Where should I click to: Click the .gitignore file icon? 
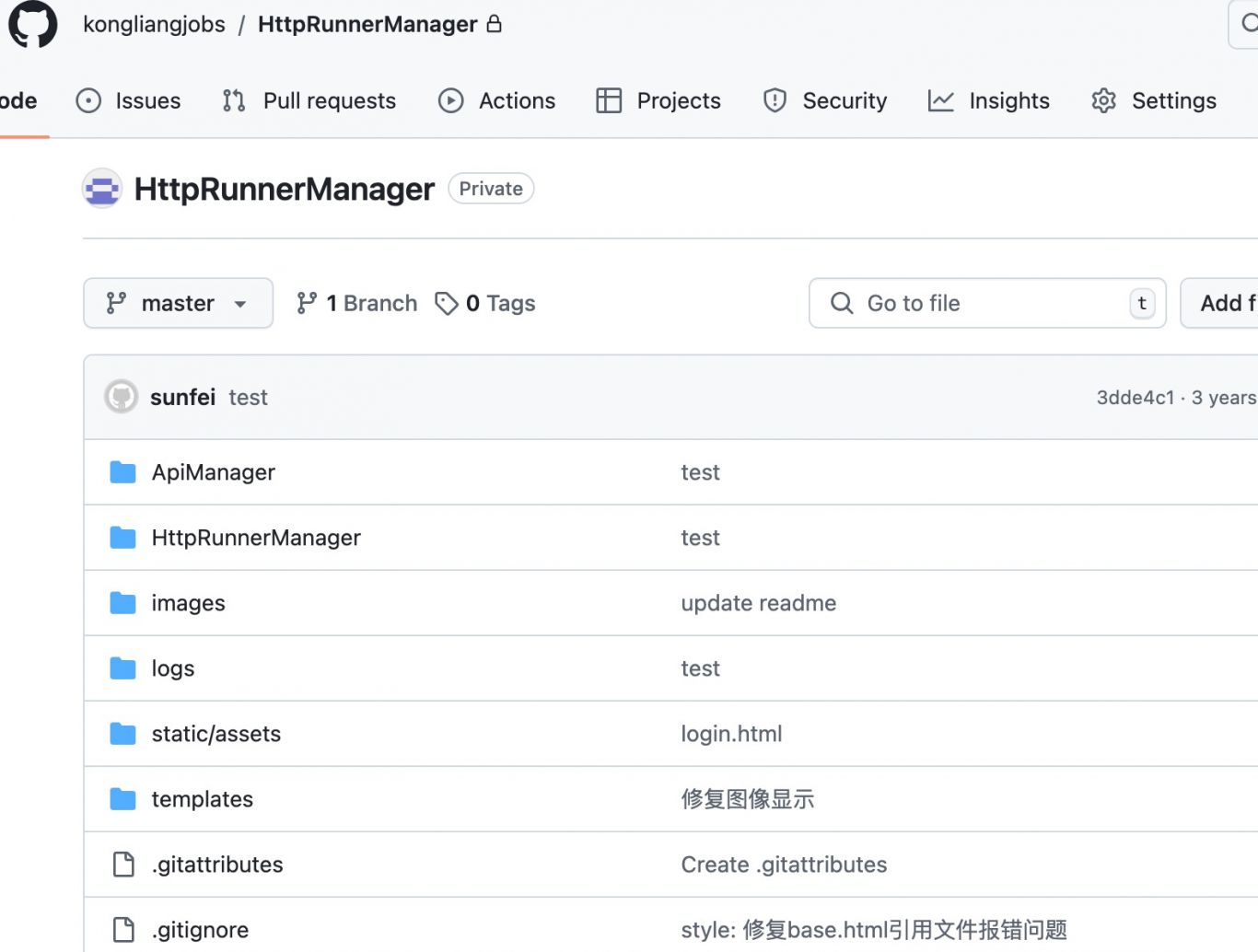(x=123, y=930)
